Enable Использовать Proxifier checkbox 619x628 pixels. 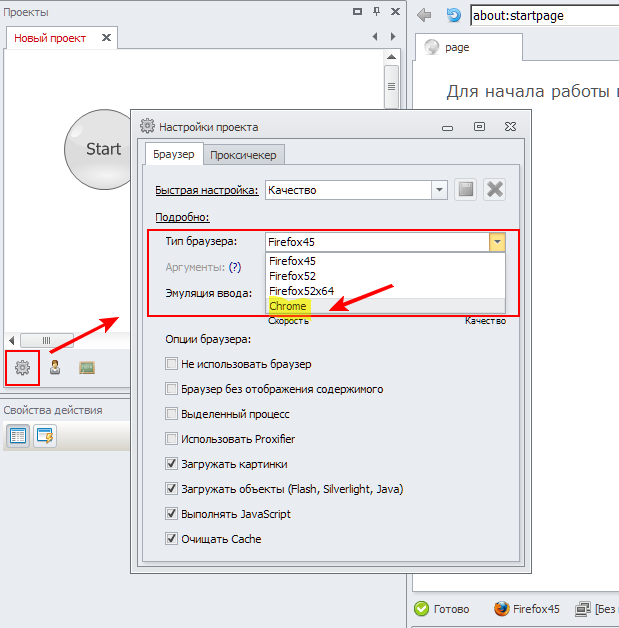tap(171, 439)
